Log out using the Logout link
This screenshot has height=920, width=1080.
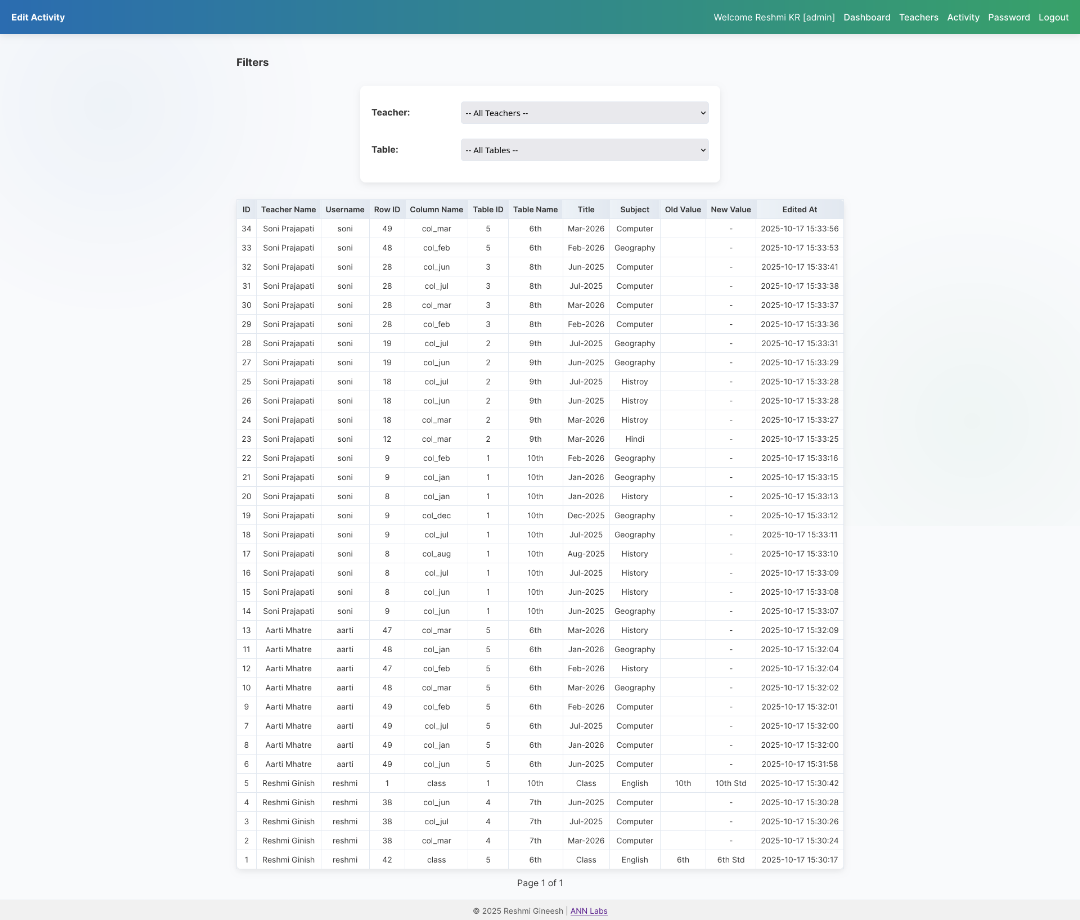pyautogui.click(x=1053, y=17)
